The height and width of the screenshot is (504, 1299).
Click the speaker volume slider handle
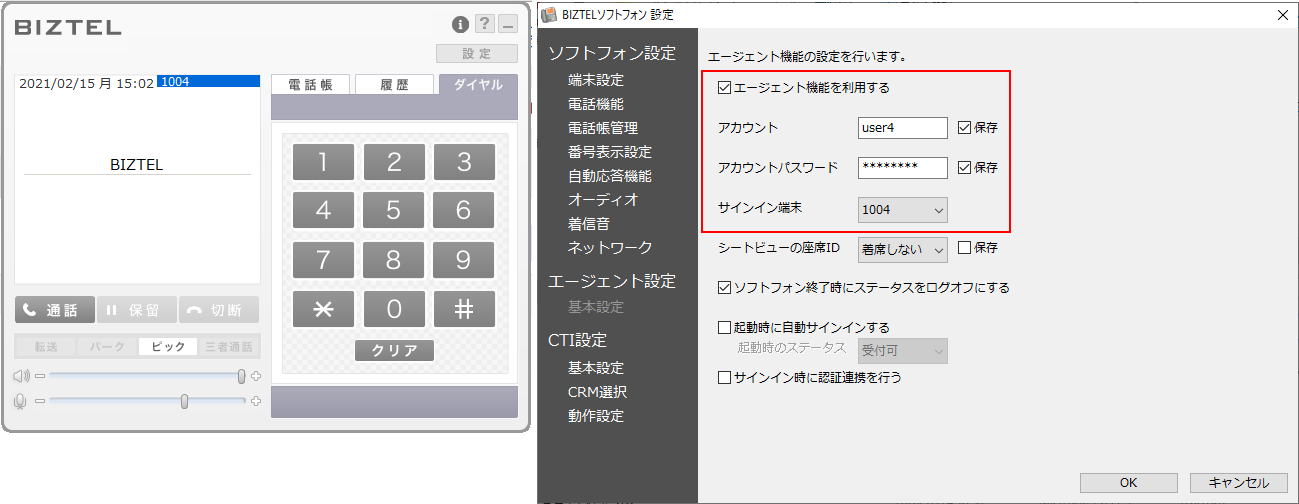(241, 376)
